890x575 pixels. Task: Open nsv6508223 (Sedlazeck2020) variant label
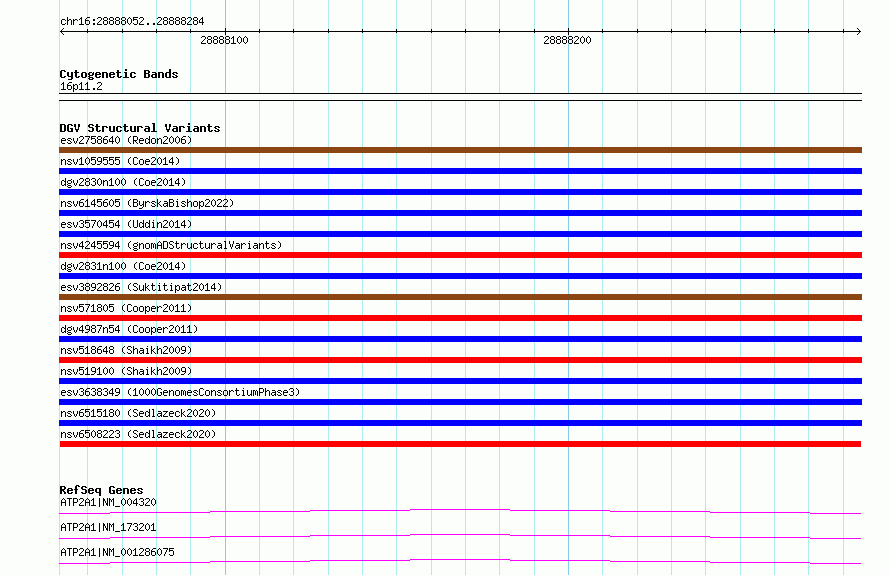coord(138,434)
